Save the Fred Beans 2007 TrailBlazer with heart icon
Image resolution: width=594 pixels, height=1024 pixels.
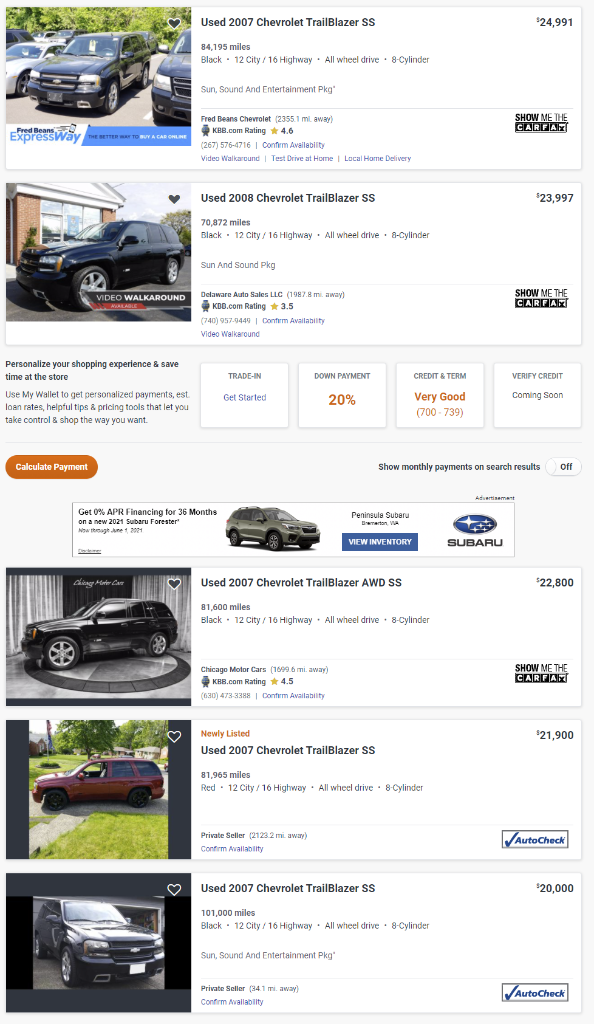pos(174,24)
